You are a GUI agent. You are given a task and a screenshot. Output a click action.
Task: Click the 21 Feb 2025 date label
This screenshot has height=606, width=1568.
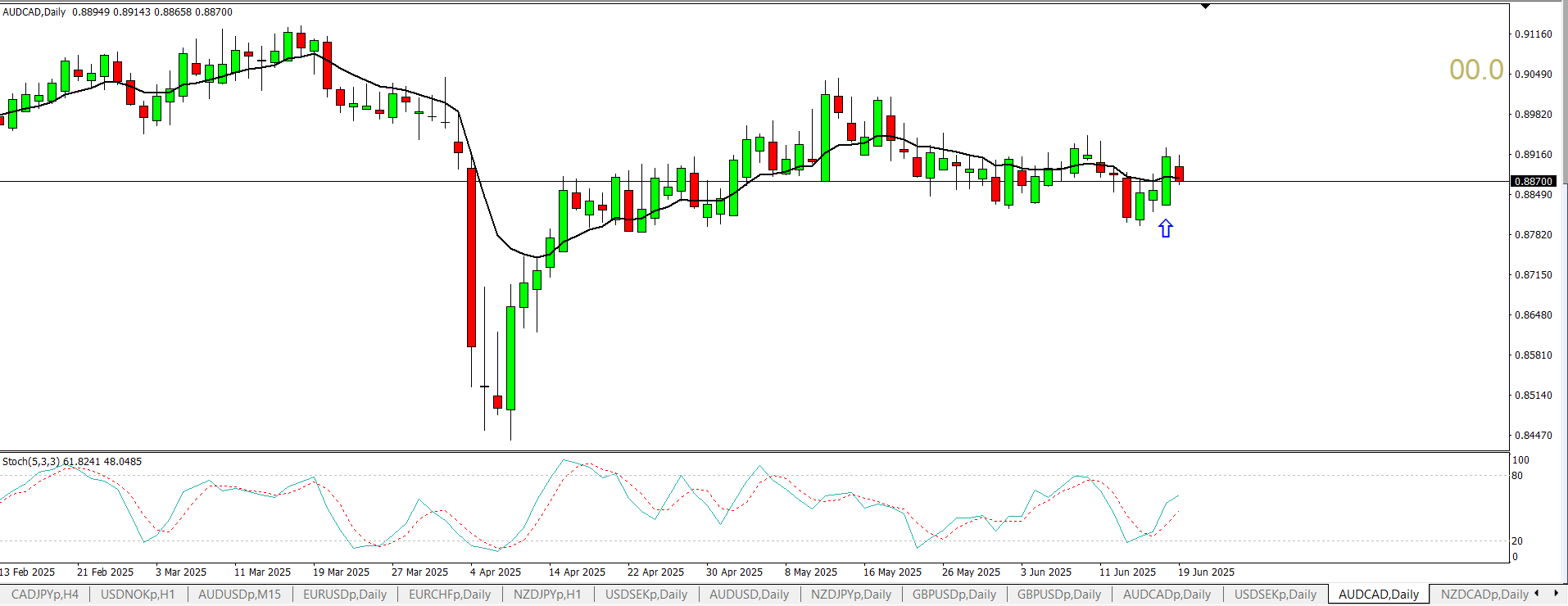tap(105, 572)
